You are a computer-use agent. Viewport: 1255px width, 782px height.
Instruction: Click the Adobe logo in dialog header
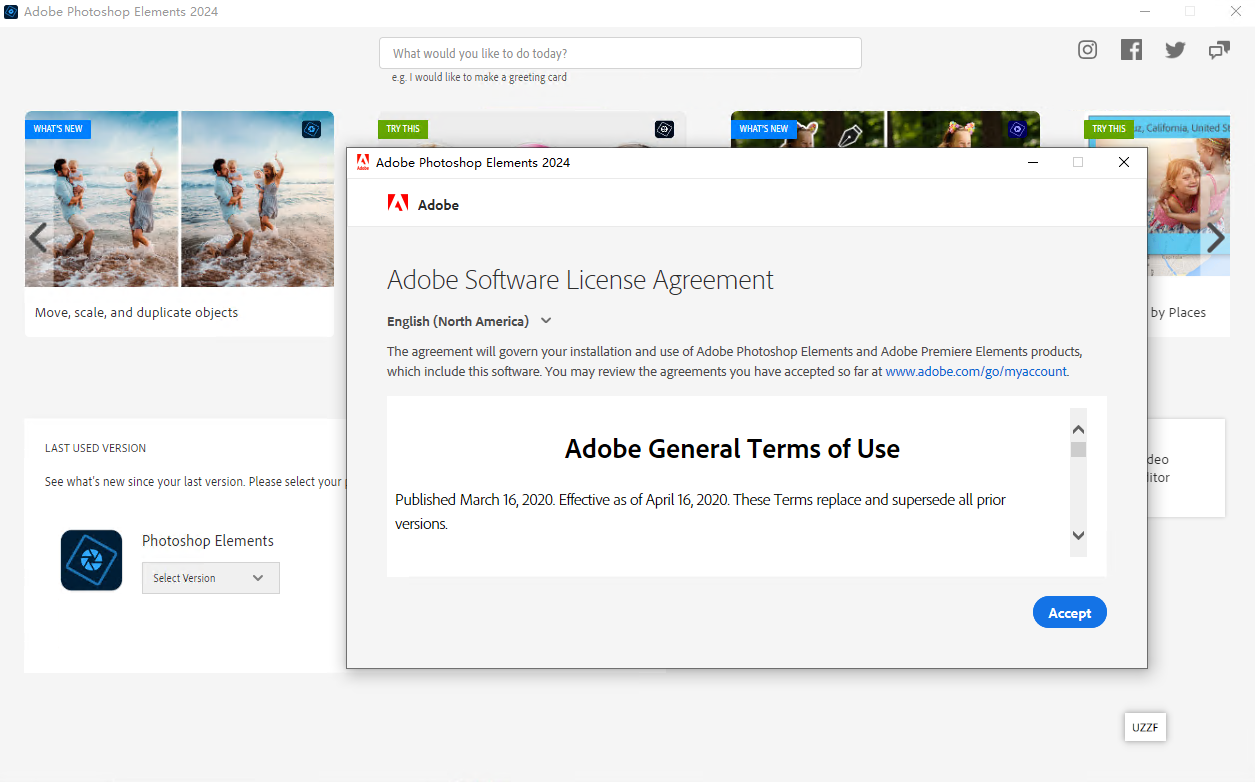[398, 204]
